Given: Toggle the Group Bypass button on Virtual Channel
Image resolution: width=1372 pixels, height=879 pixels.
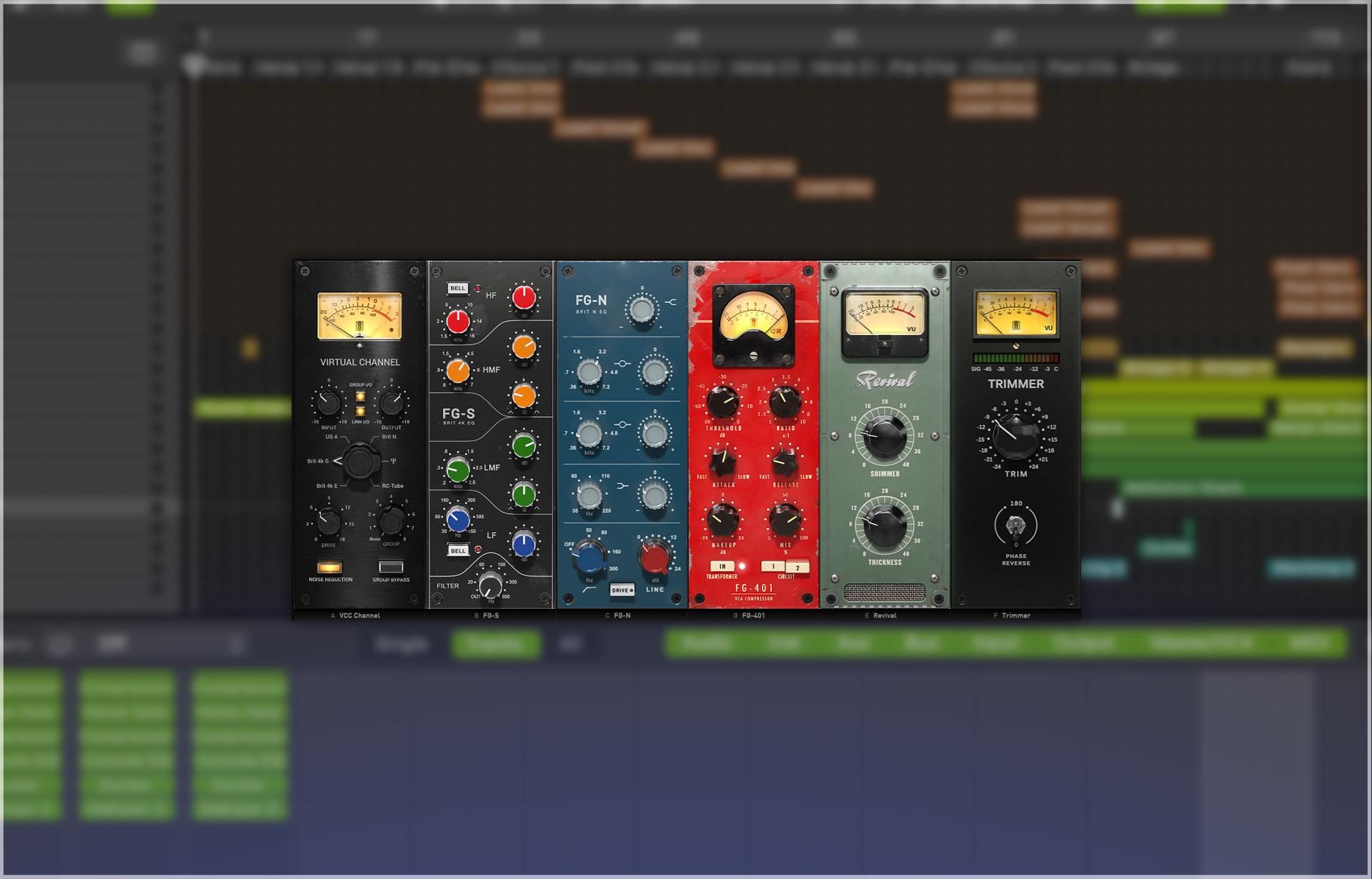Looking at the screenshot, I should click(x=391, y=567).
